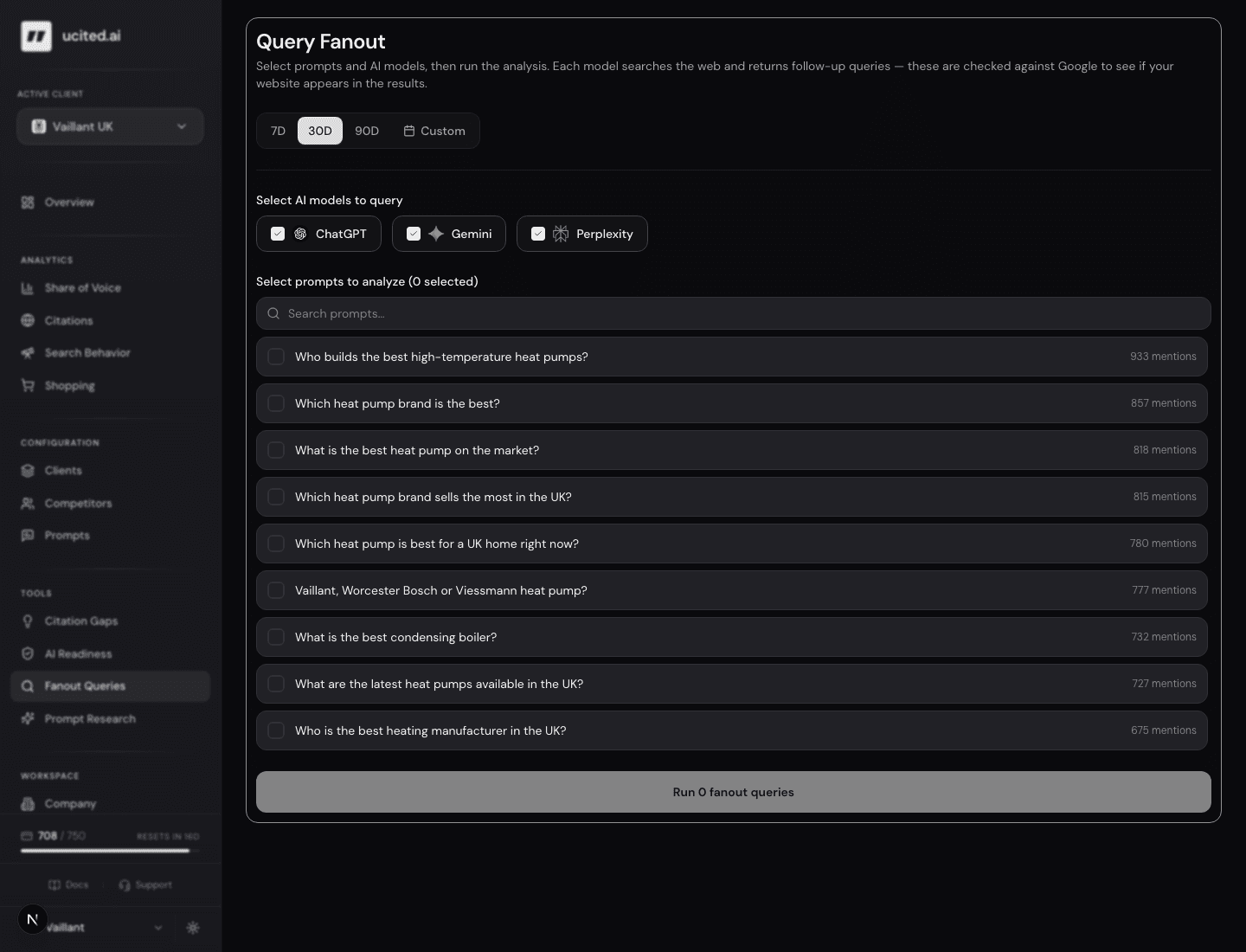The width and height of the screenshot is (1246, 952).
Task: Click the credits card icon beside 708
Action: tap(27, 836)
